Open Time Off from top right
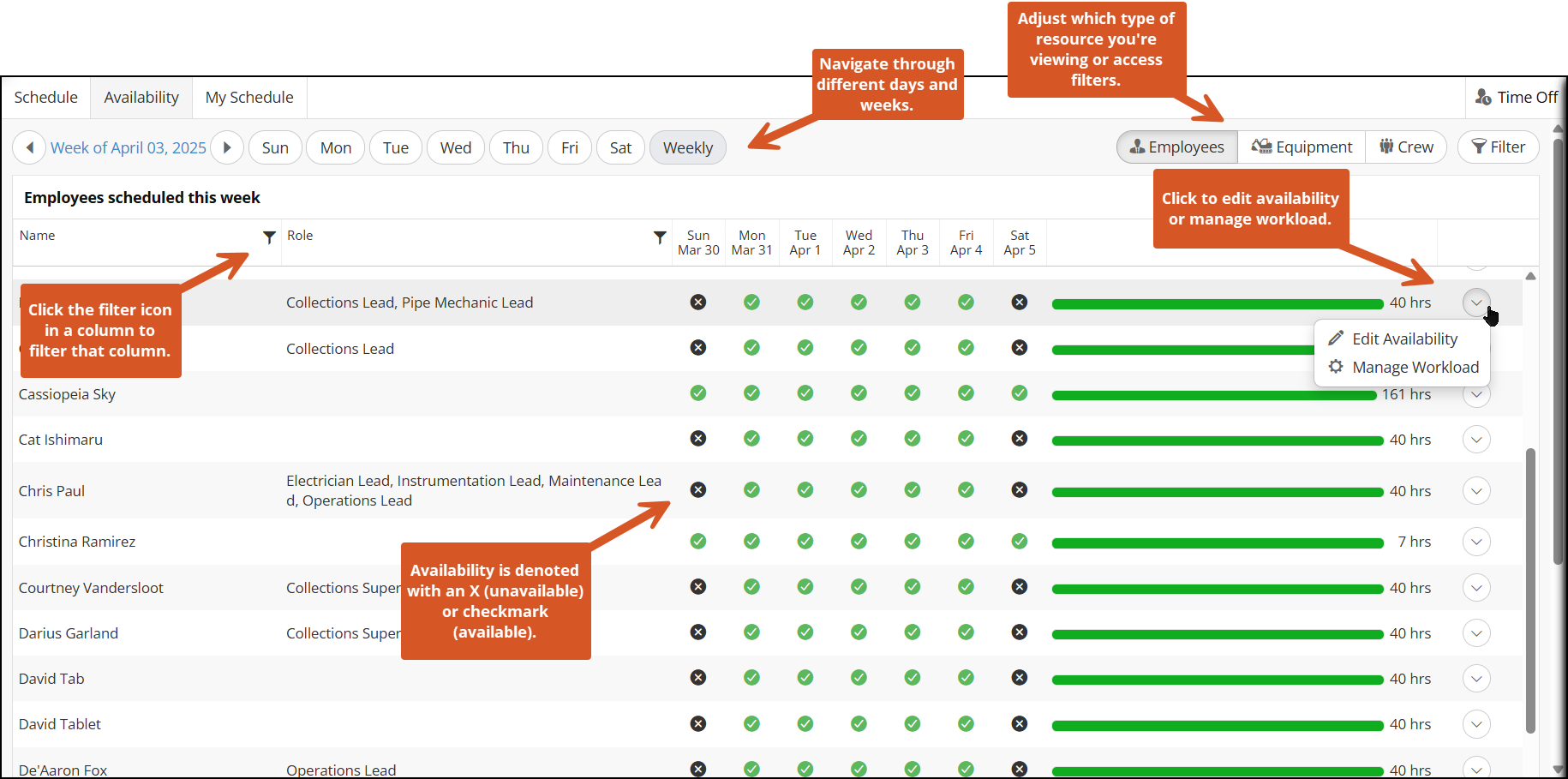The image size is (1568, 779). [x=1516, y=98]
